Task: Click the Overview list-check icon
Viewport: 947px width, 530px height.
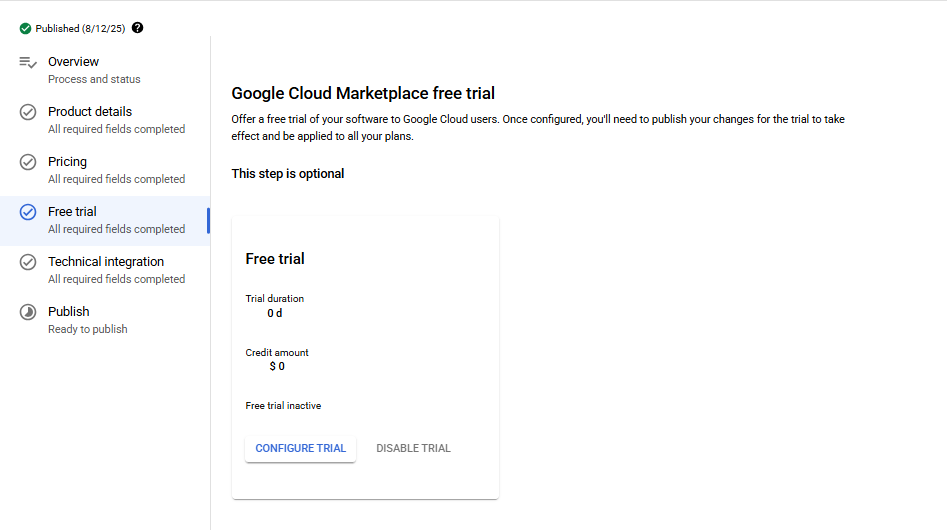Action: 28,62
